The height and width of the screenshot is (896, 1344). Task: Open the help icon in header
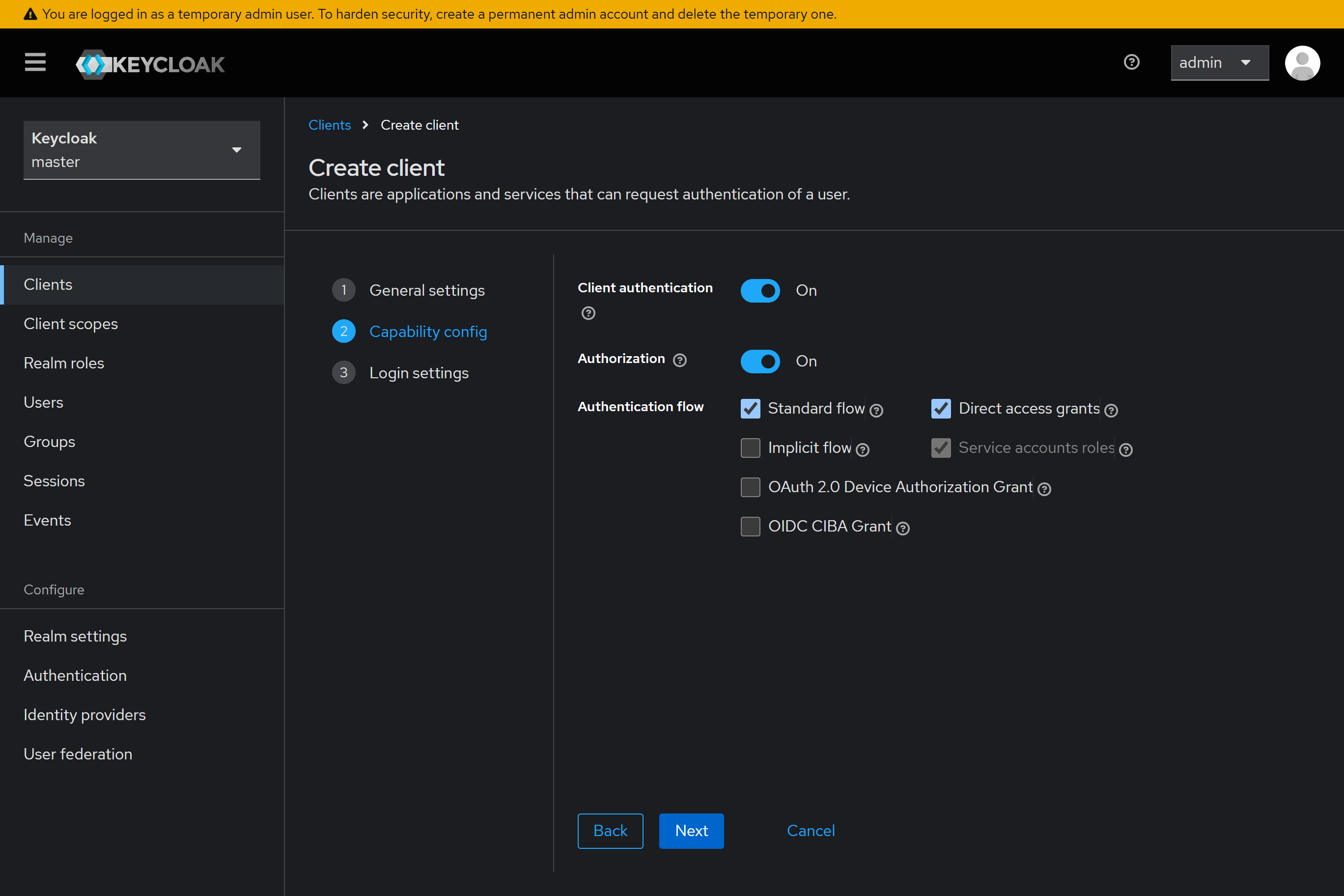coord(1131,62)
